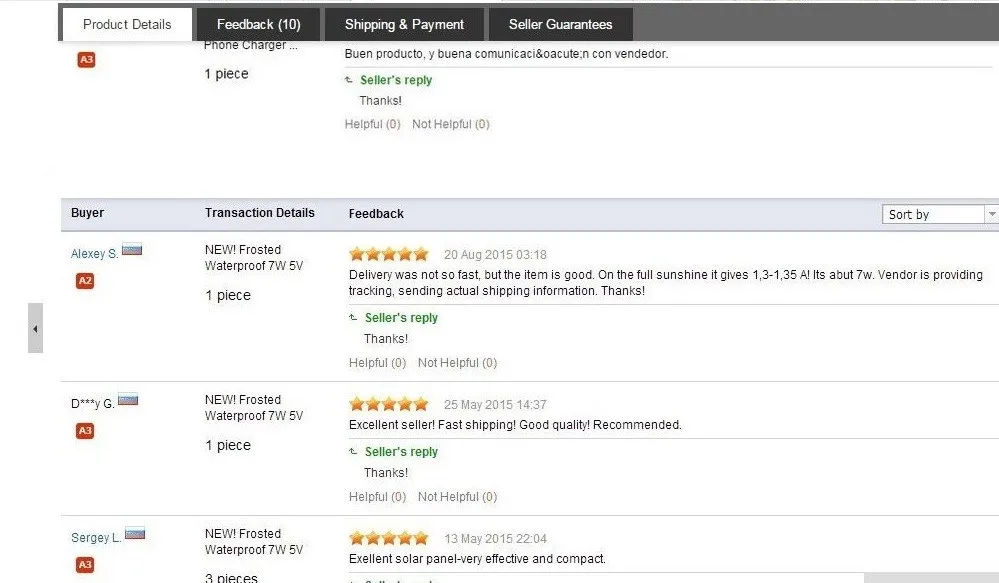Click the Sort by dropdown arrow
Image resolution: width=999 pixels, height=583 pixels.
pos(991,214)
